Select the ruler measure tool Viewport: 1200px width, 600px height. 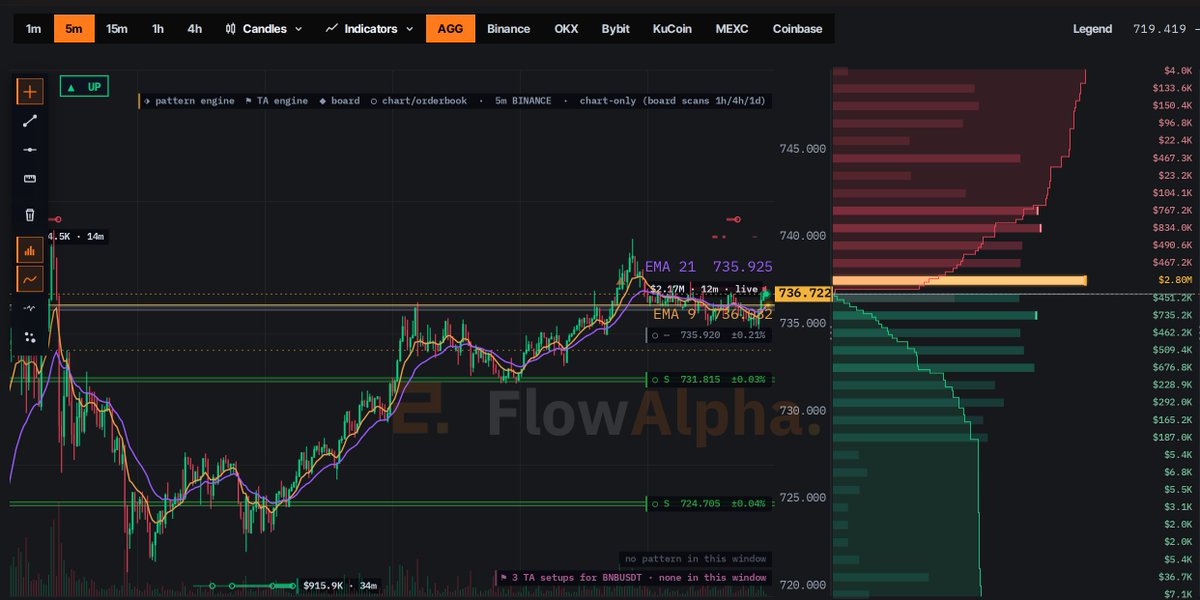click(30, 179)
